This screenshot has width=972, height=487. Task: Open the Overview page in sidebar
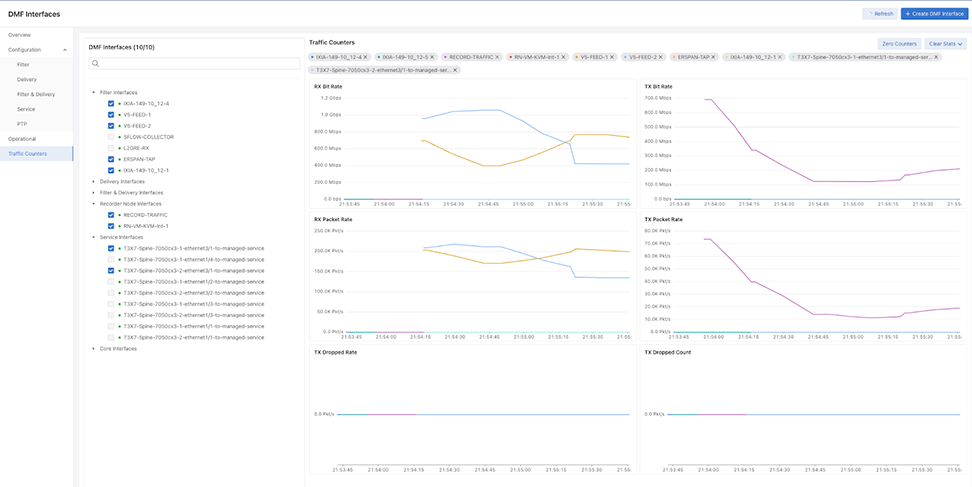click(x=20, y=35)
